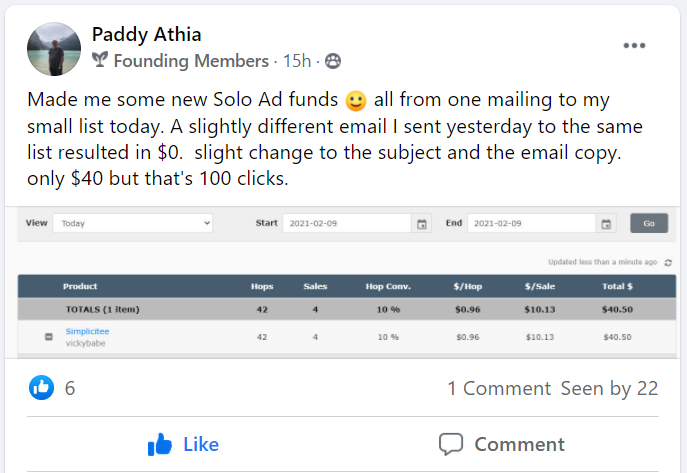Sort by the Hops column header

[x=262, y=286]
